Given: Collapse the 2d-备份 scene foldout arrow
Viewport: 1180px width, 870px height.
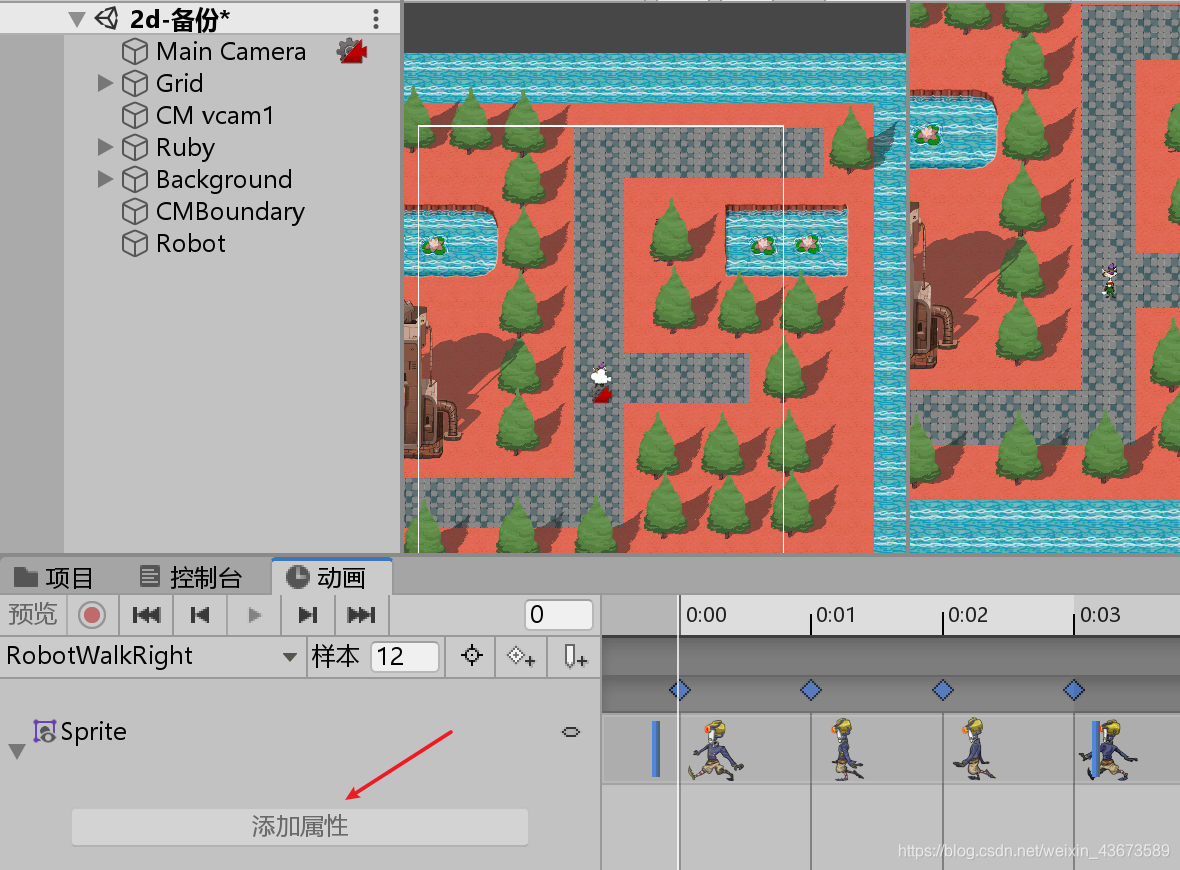Looking at the screenshot, I should 77,19.
